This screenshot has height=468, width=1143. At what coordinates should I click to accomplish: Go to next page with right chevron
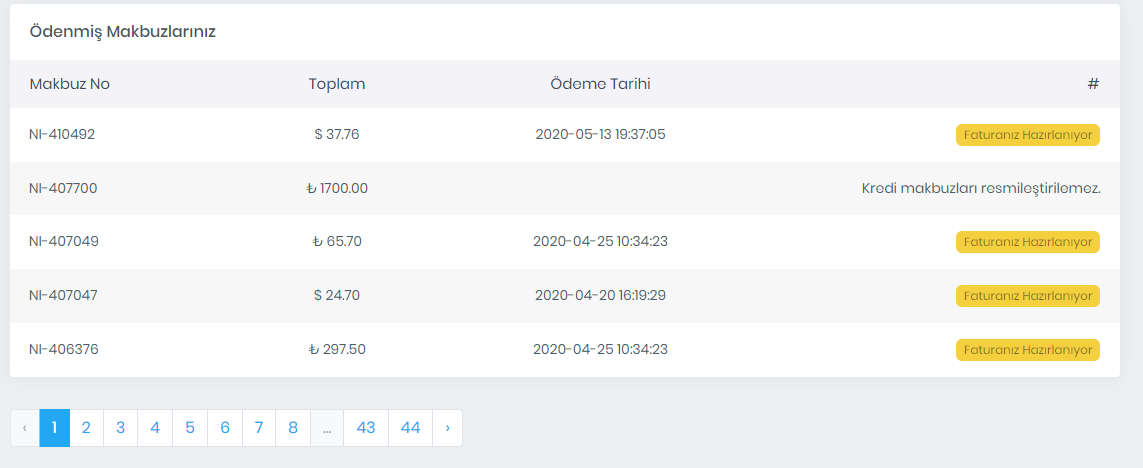click(447, 428)
